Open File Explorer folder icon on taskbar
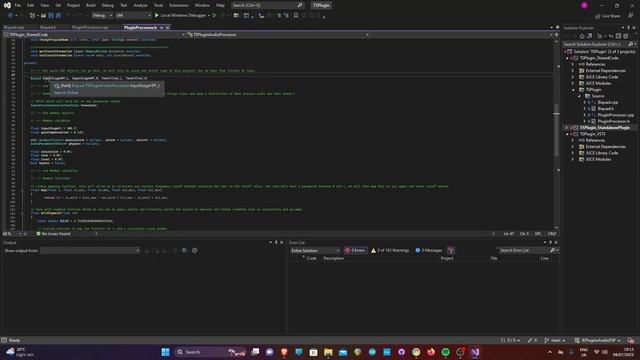Screen dimensions: 640x360 click(328, 352)
